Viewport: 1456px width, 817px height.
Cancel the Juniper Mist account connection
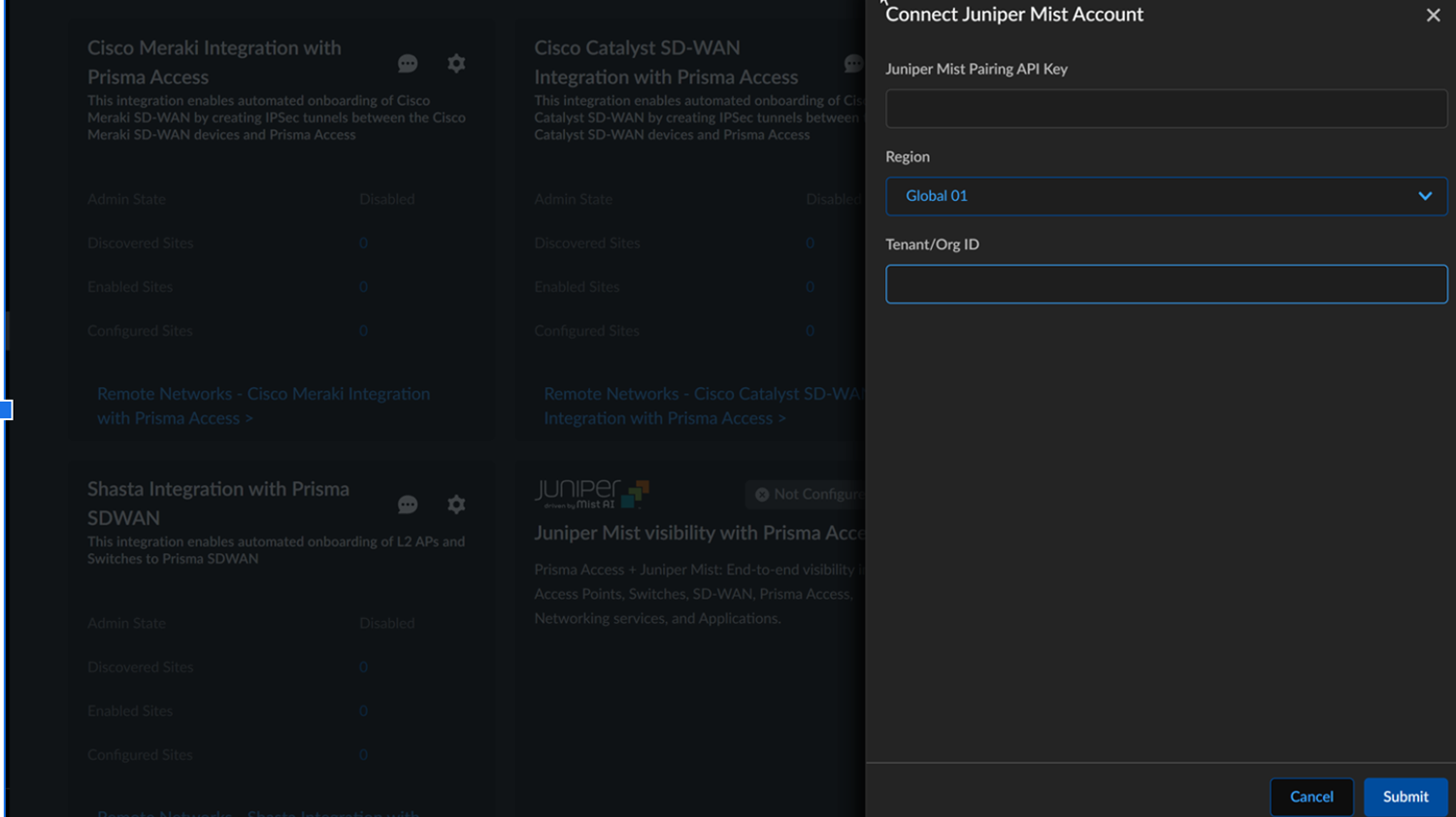coord(1310,797)
